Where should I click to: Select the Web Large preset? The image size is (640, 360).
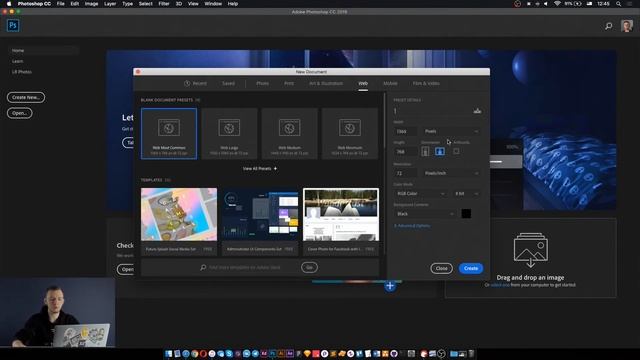point(229,133)
